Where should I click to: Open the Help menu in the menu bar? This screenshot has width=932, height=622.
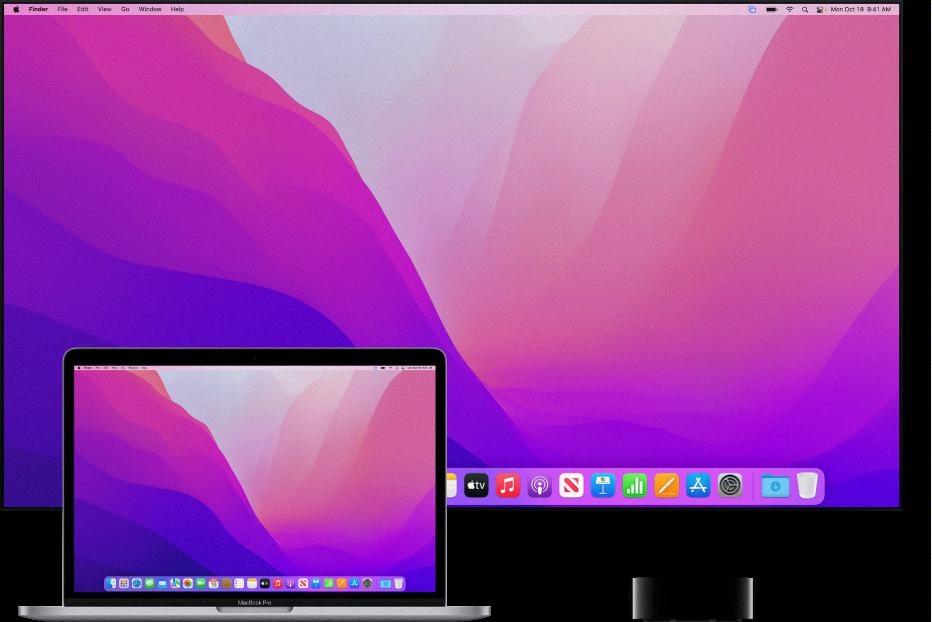point(177,10)
